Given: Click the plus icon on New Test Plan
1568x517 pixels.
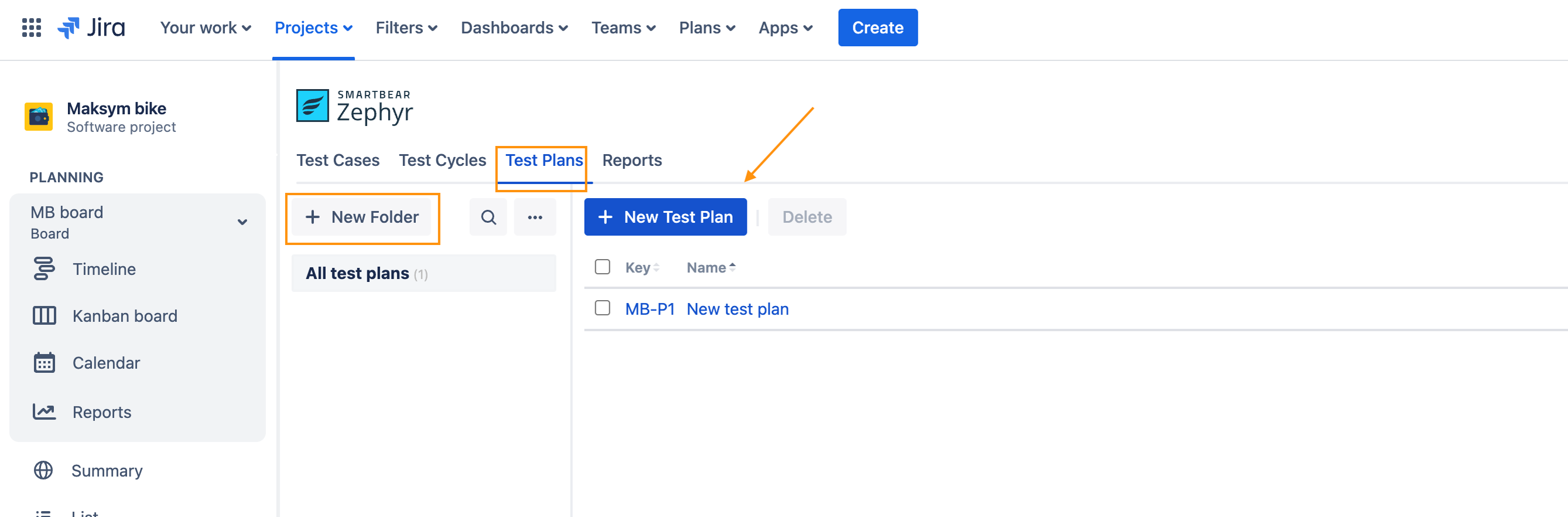Looking at the screenshot, I should tap(605, 217).
